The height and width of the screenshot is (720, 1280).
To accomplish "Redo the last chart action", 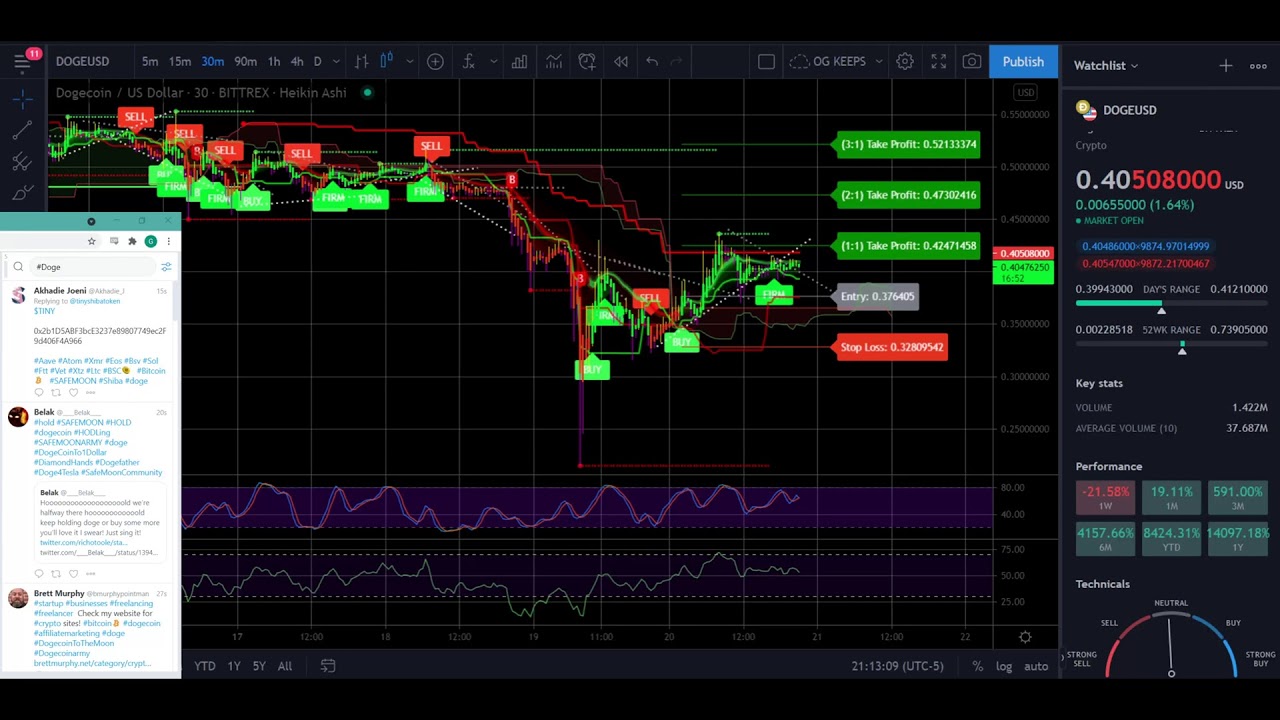I will pyautogui.click(x=677, y=62).
